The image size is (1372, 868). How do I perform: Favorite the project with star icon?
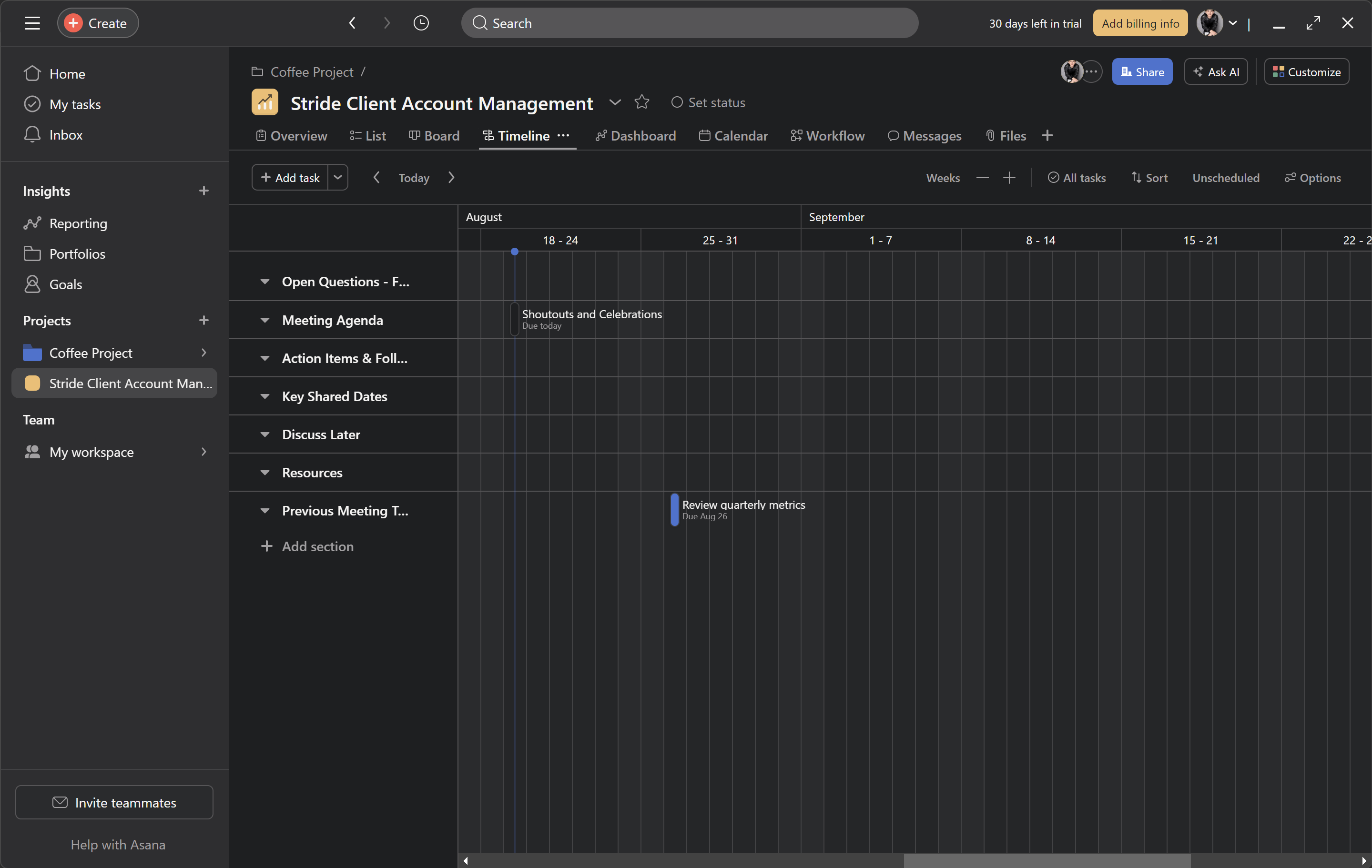pos(641,102)
